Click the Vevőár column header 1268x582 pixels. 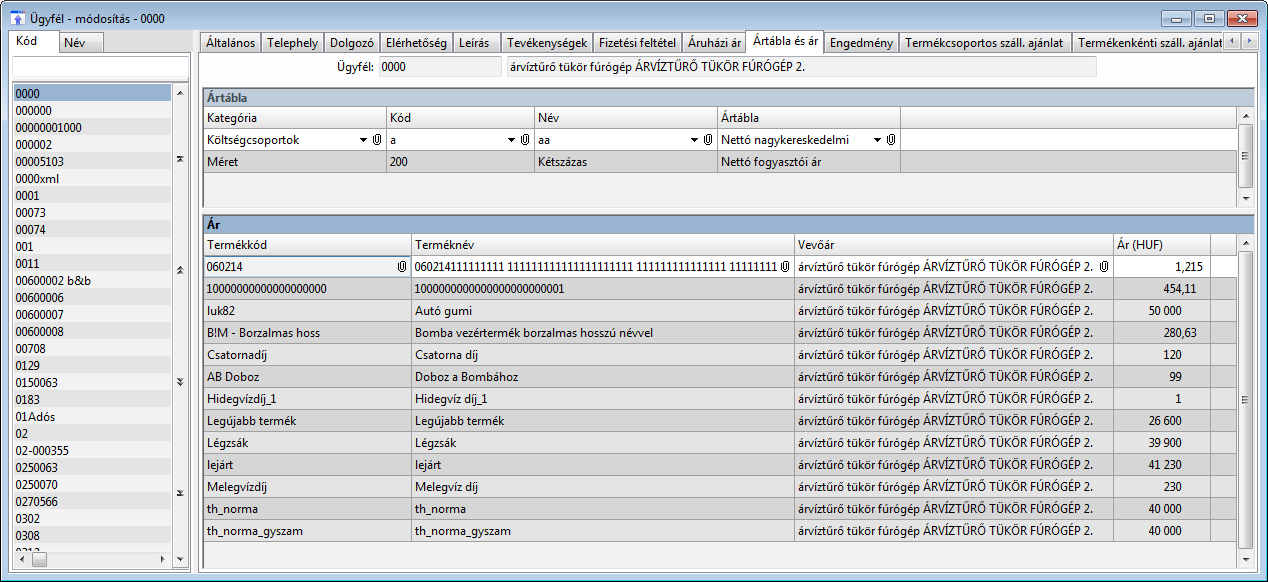954,245
